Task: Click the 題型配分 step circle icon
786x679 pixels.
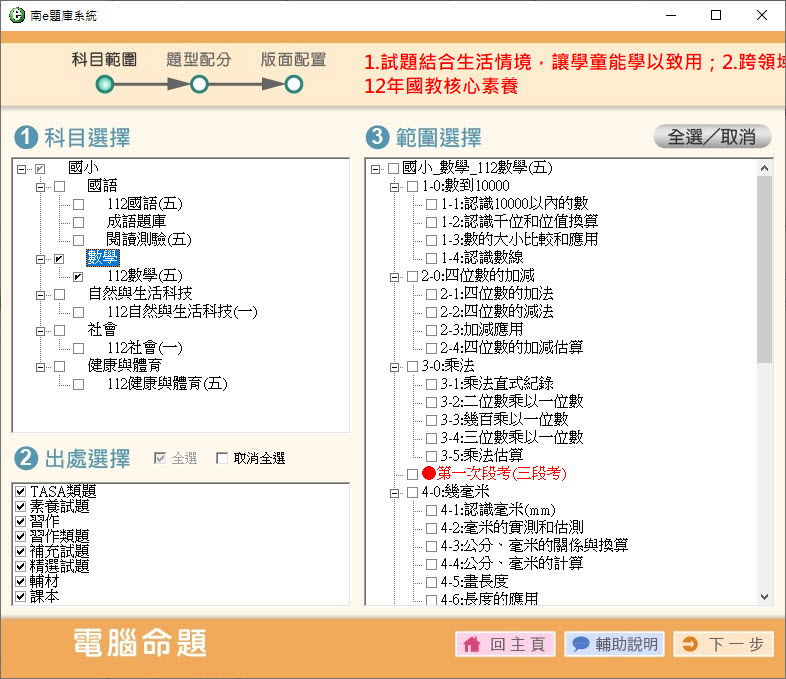Action: tap(199, 85)
